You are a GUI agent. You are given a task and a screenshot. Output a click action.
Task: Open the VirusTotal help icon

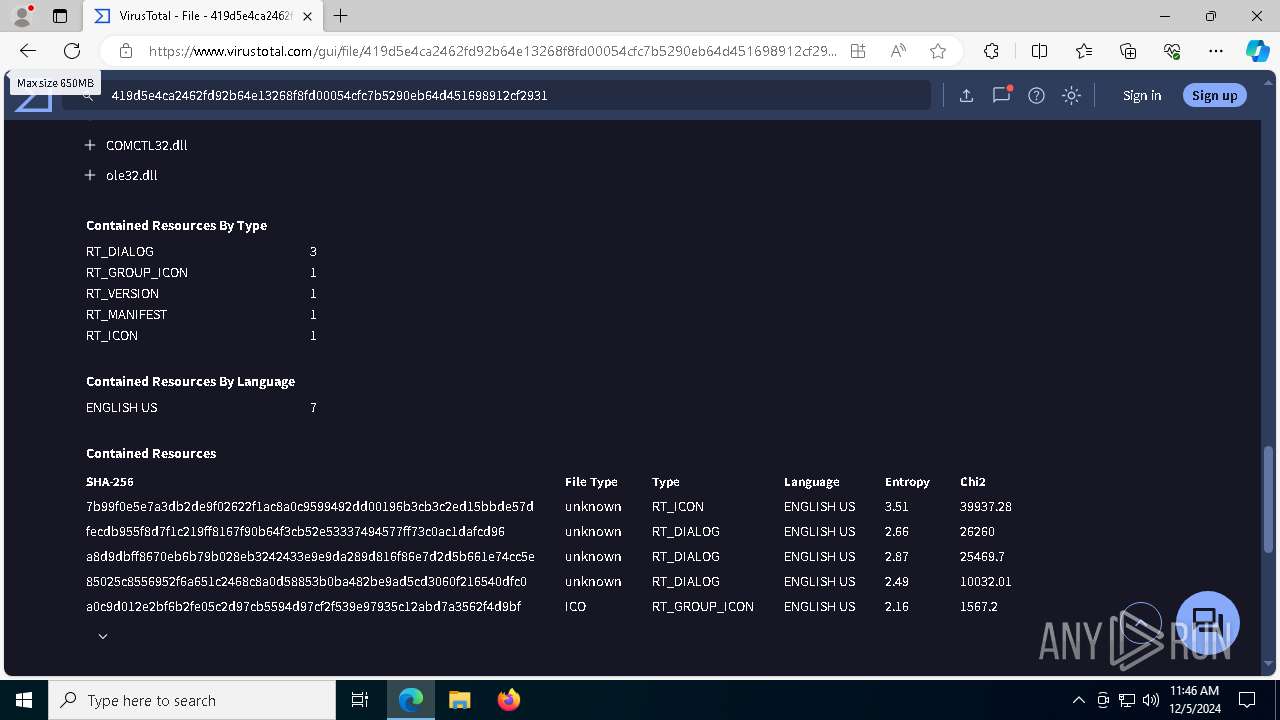1036,95
